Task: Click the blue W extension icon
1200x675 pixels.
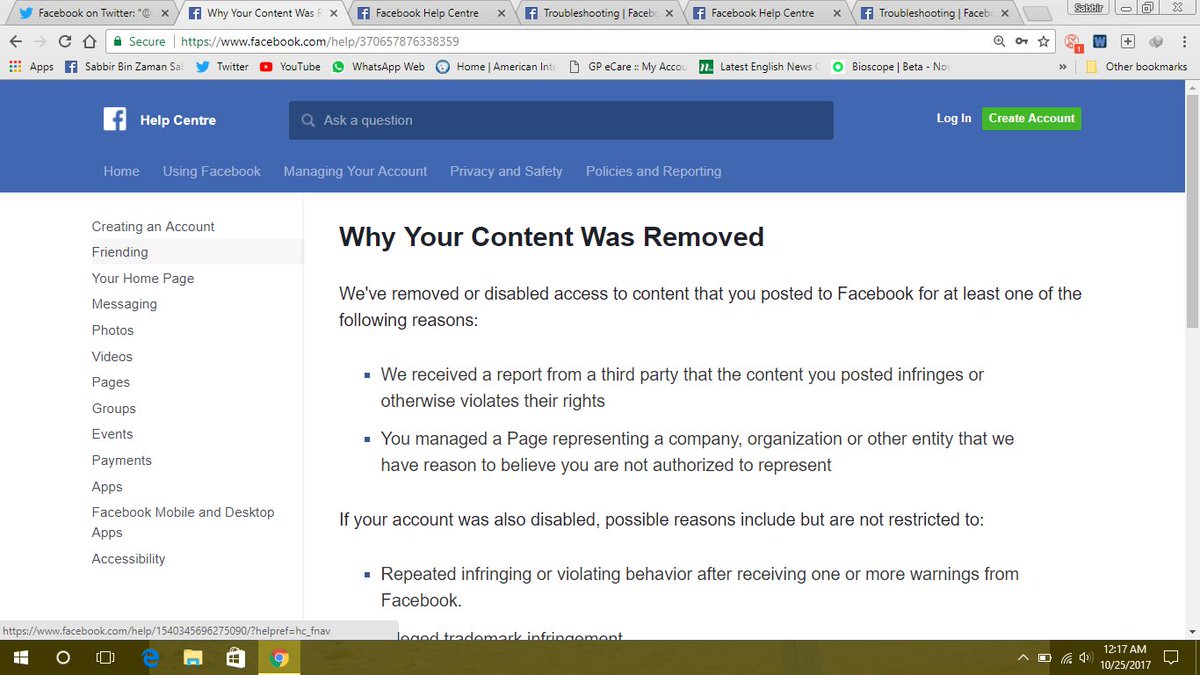Action: [1100, 42]
